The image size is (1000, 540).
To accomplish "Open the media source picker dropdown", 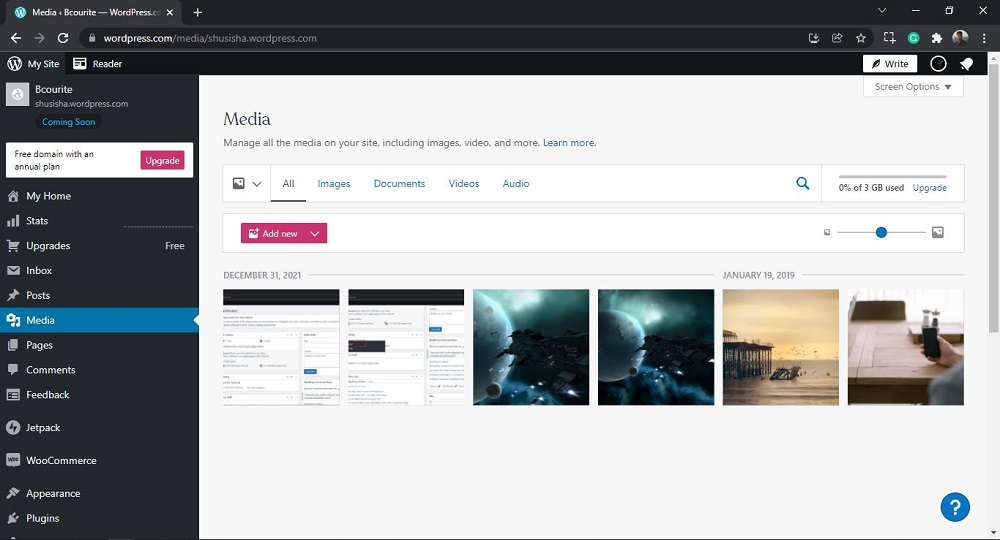I will (247, 184).
